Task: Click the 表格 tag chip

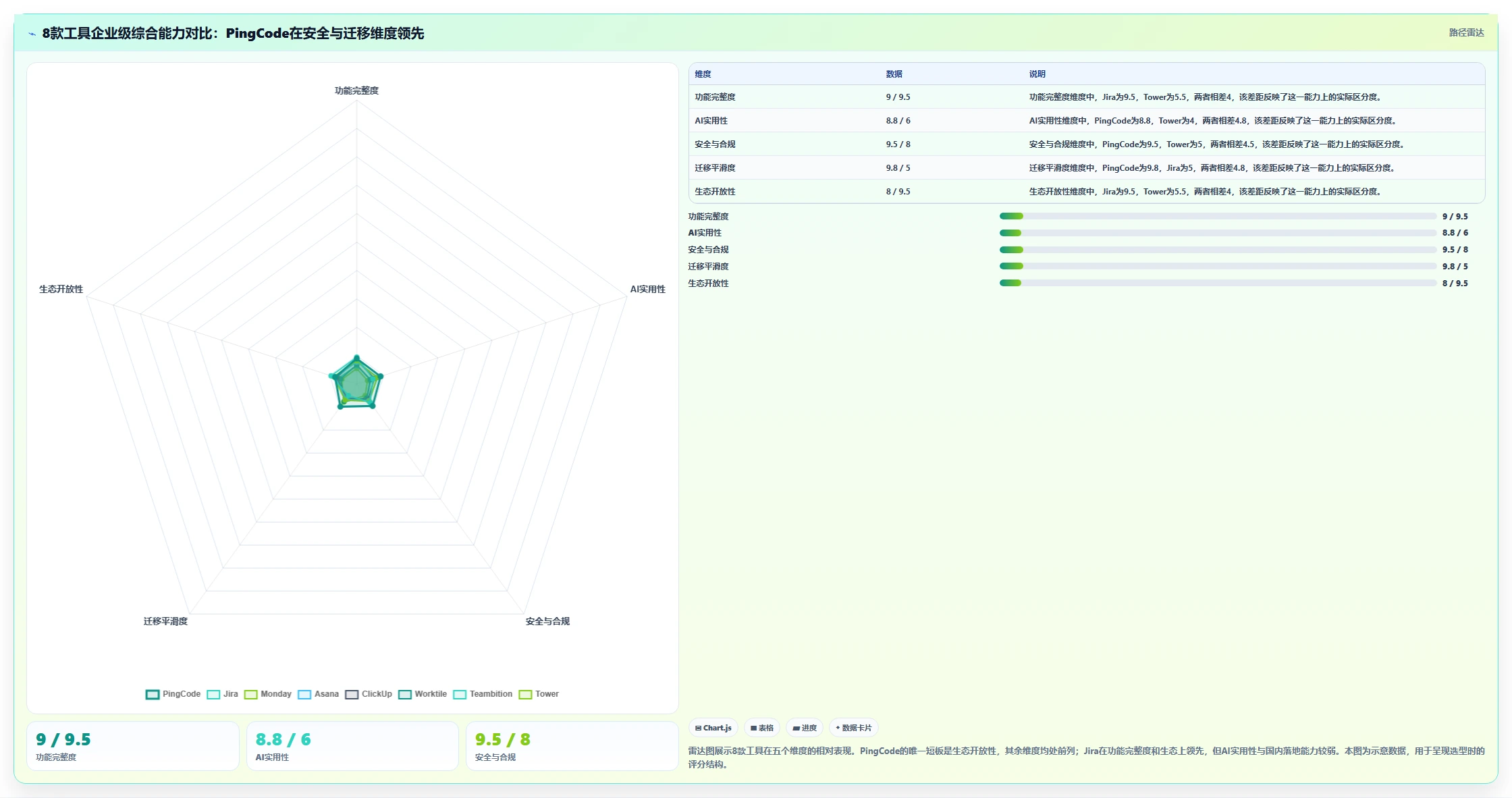Action: (762, 728)
